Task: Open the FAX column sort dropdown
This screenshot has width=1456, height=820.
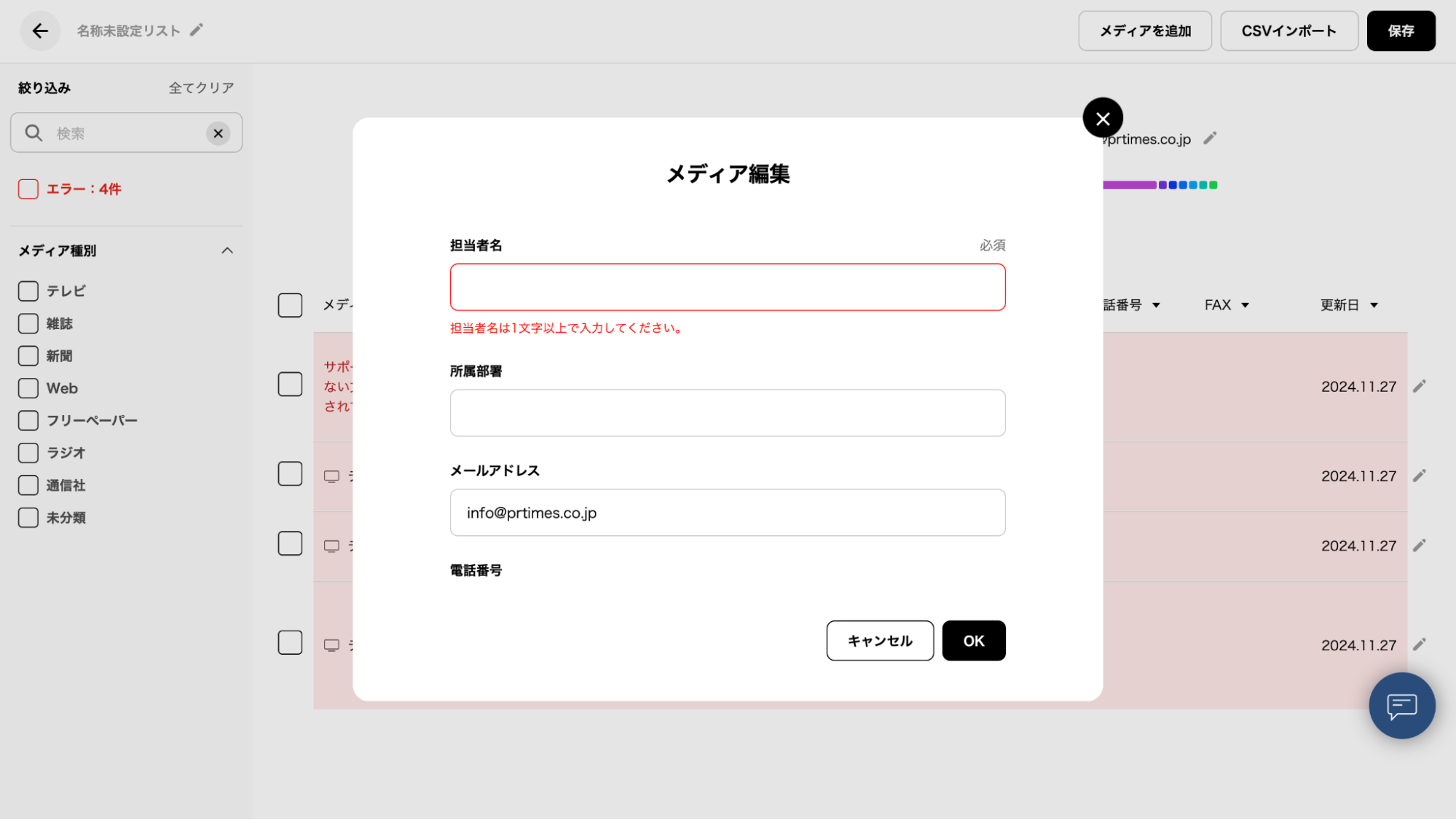Action: coord(1245,305)
